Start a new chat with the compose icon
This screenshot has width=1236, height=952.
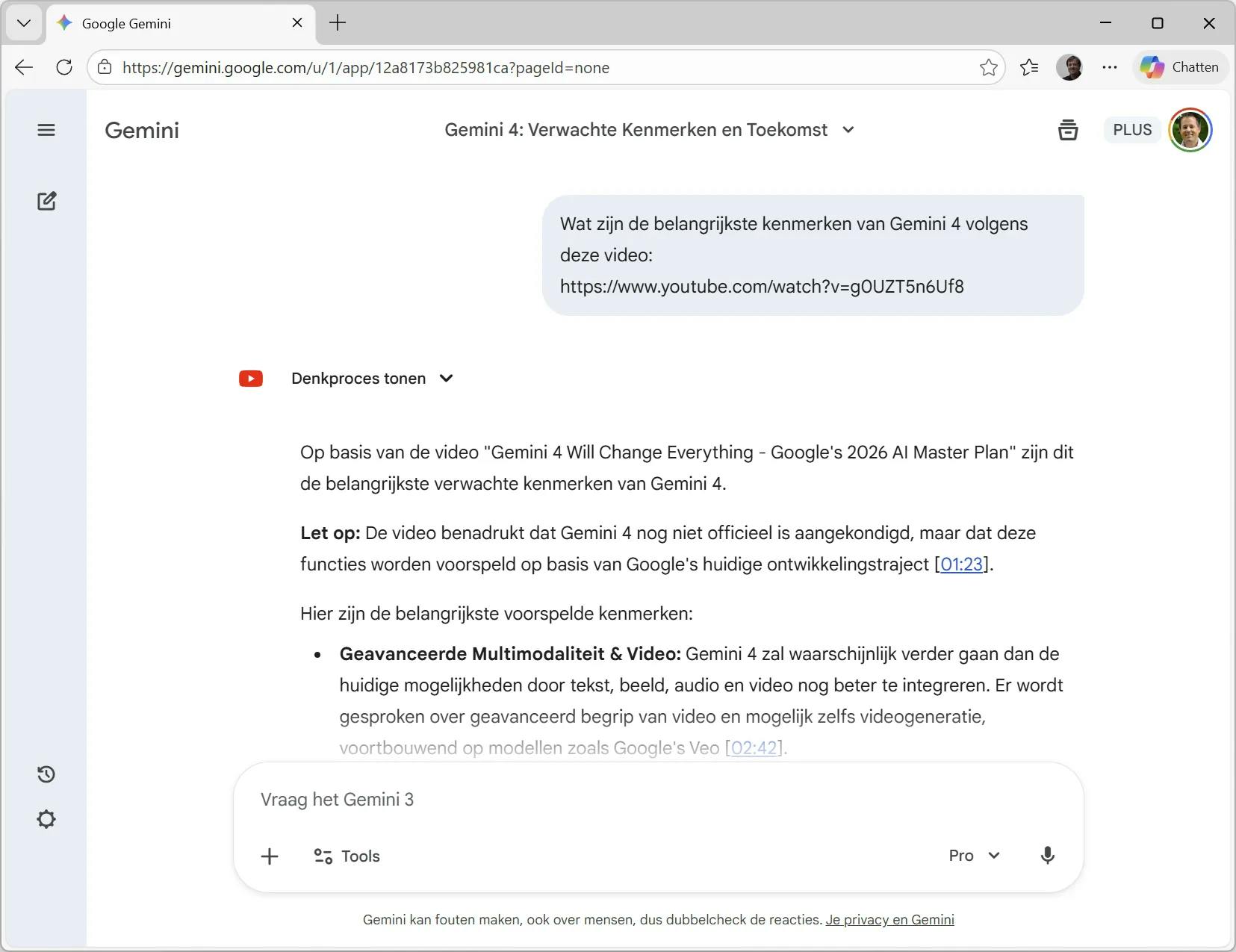(x=46, y=201)
